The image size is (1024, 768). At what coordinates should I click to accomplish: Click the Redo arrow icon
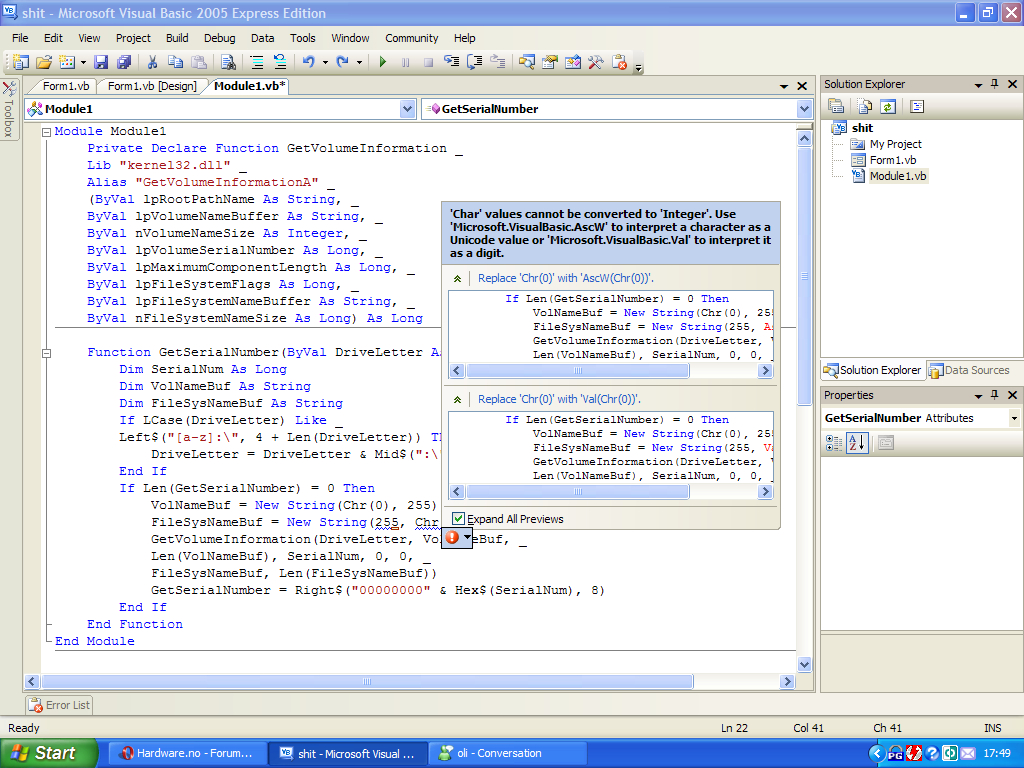(342, 62)
